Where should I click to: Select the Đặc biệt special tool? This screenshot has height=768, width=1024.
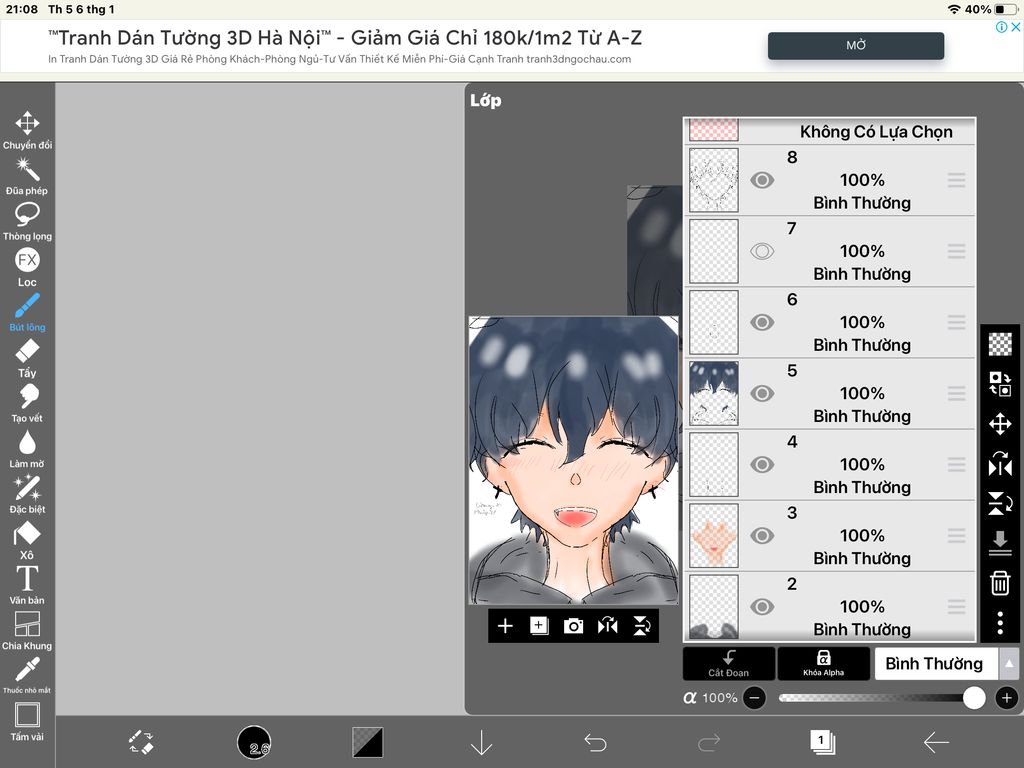point(27,495)
